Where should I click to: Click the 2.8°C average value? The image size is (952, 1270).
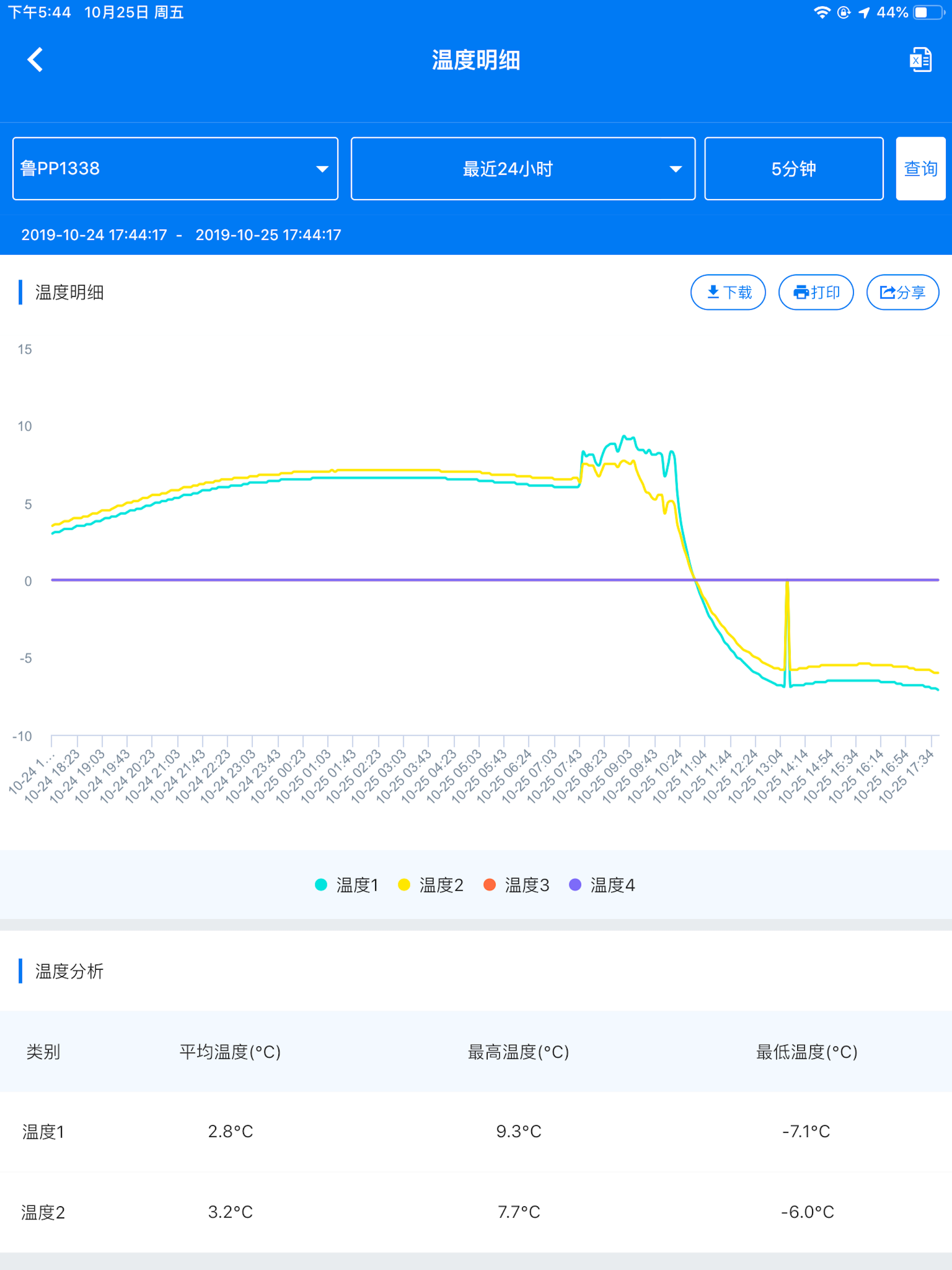pyautogui.click(x=230, y=1131)
